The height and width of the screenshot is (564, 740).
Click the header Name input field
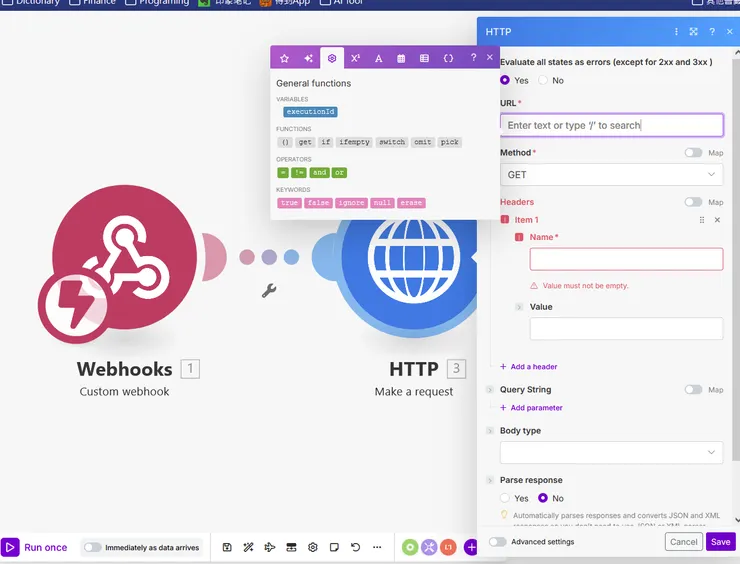click(626, 259)
